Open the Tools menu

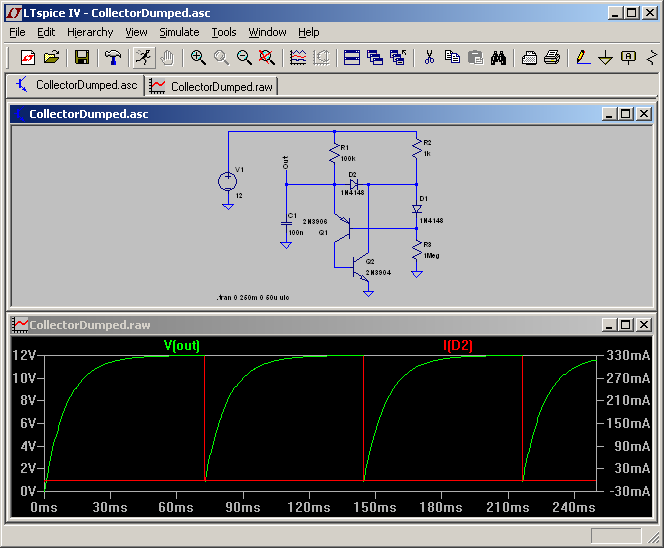click(224, 32)
